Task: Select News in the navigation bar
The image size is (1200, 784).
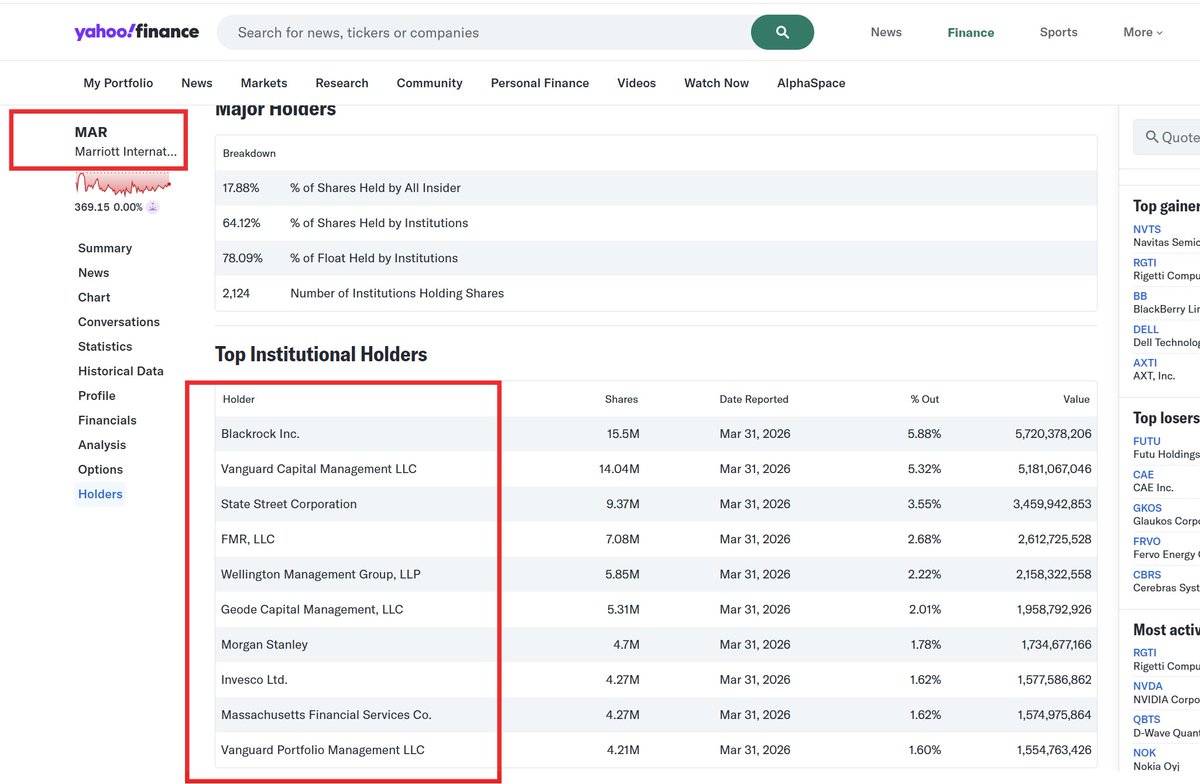Action: 197,83
